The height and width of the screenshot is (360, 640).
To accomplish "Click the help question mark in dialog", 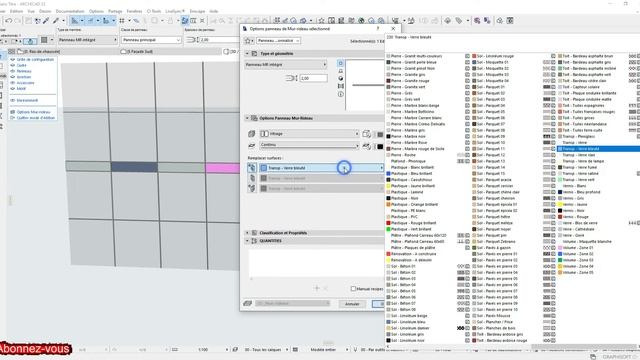I will 378,29.
